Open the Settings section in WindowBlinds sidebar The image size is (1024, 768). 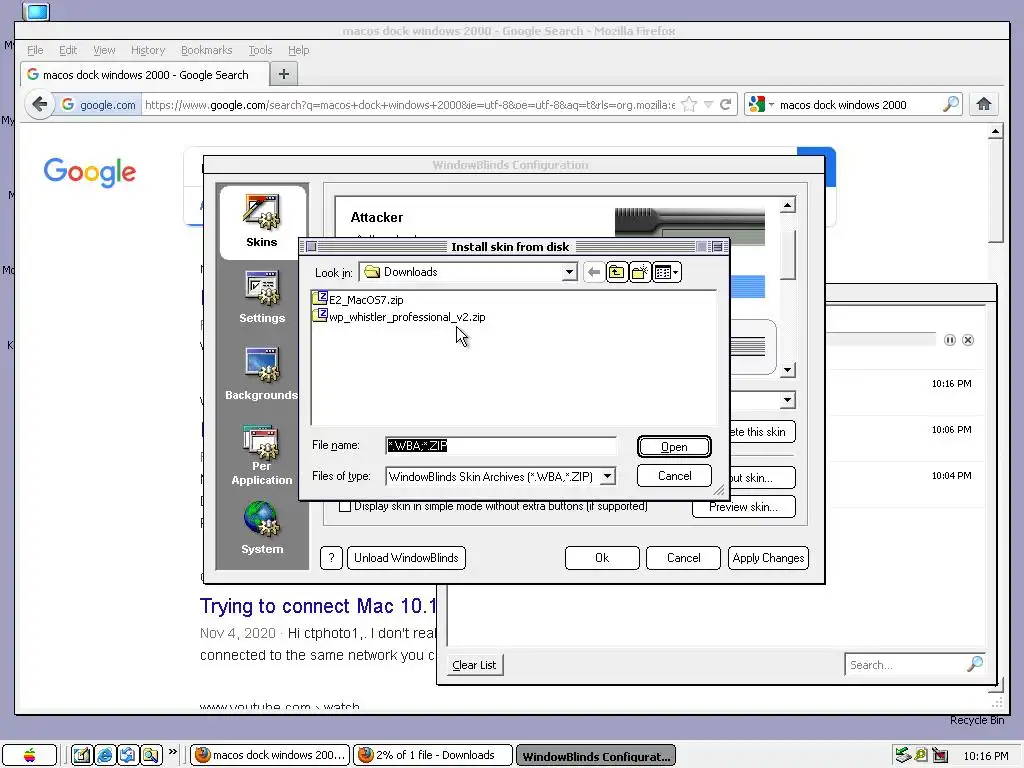click(x=262, y=298)
